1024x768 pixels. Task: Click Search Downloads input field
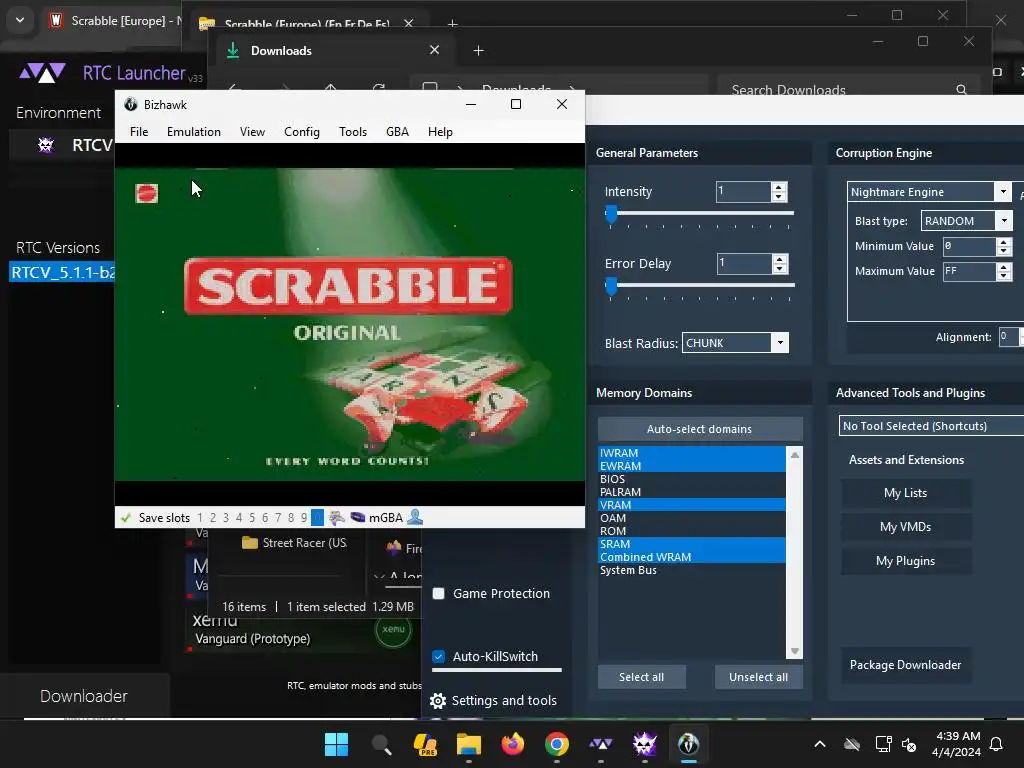click(849, 90)
